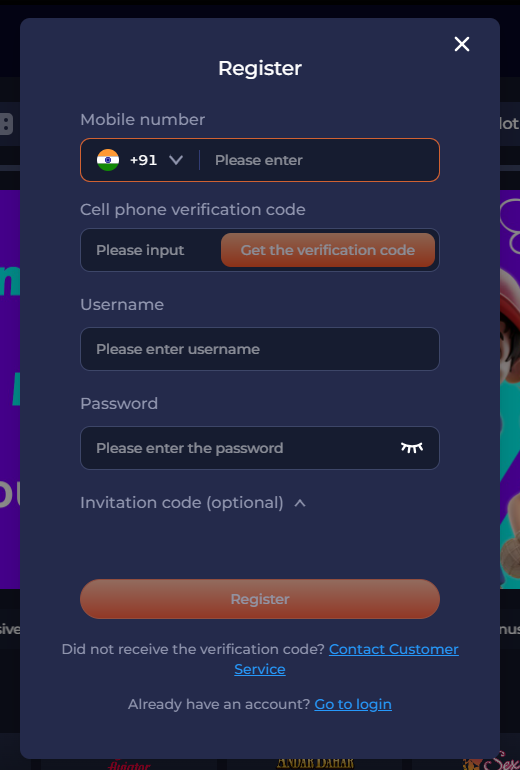The image size is (520, 770).
Task: Click the India flag icon
Action: (x=108, y=160)
